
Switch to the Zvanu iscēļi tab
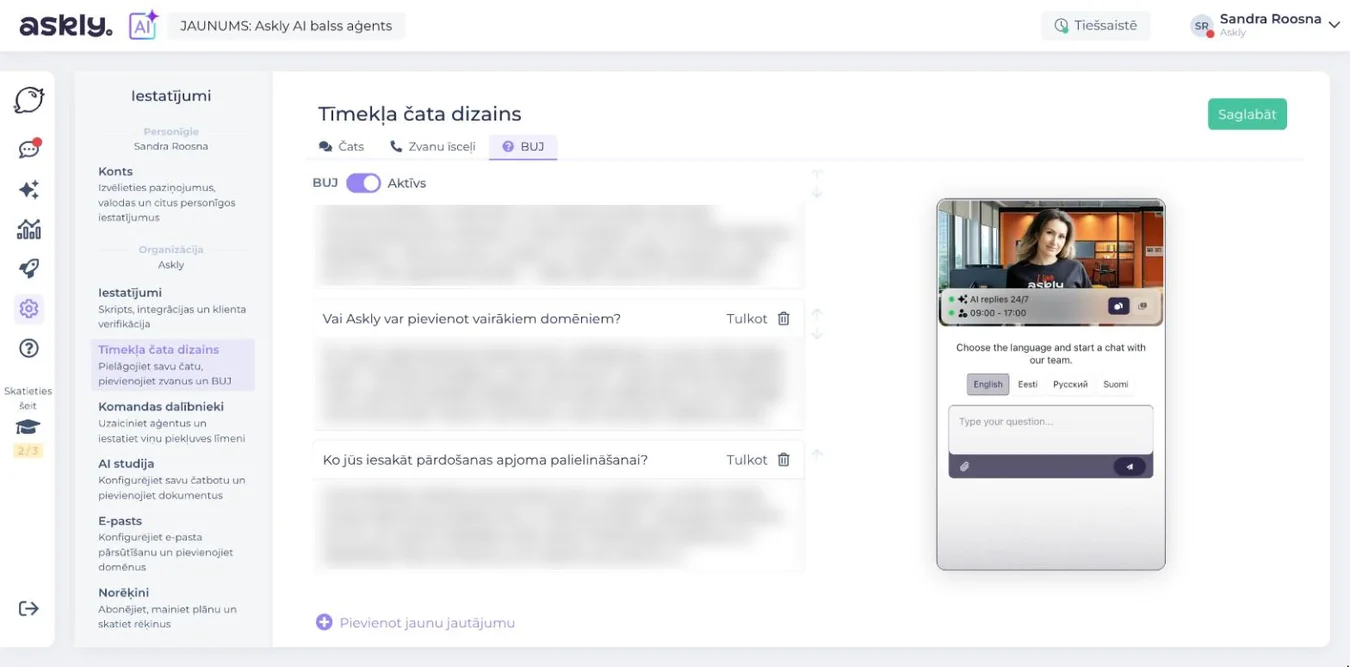click(433, 146)
